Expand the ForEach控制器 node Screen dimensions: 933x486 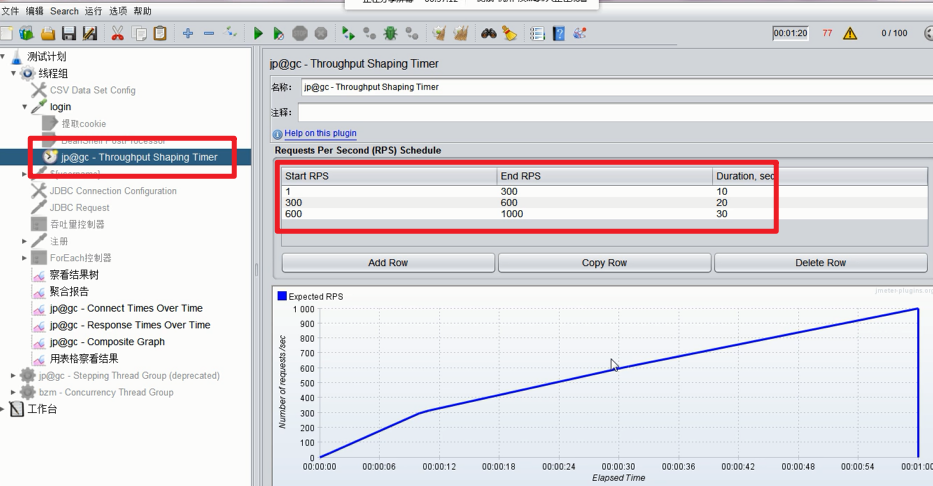coord(24,258)
